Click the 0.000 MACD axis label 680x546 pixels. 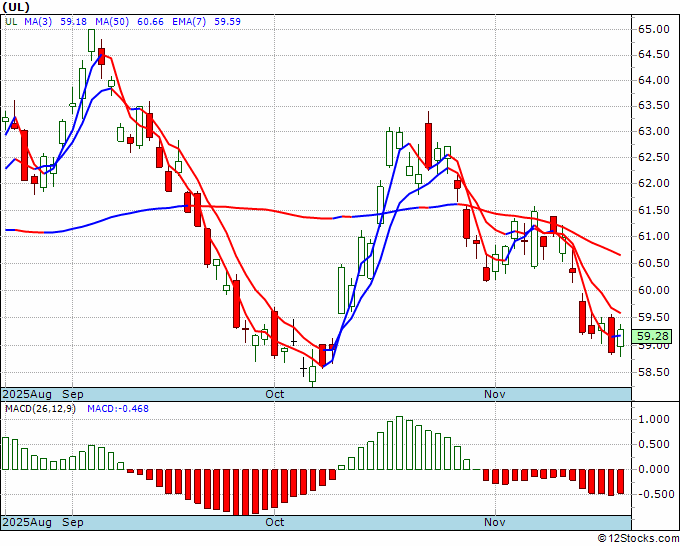654,469
